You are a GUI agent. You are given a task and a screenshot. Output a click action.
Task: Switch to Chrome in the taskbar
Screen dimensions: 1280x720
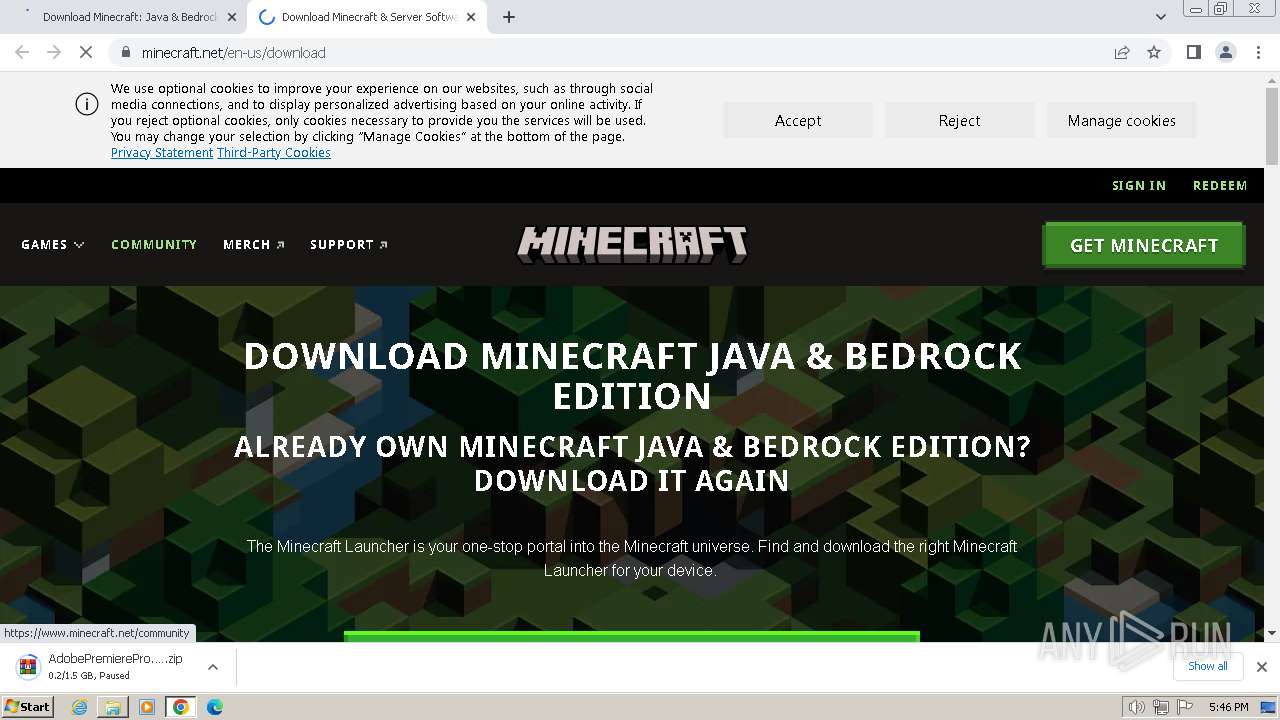coord(181,707)
